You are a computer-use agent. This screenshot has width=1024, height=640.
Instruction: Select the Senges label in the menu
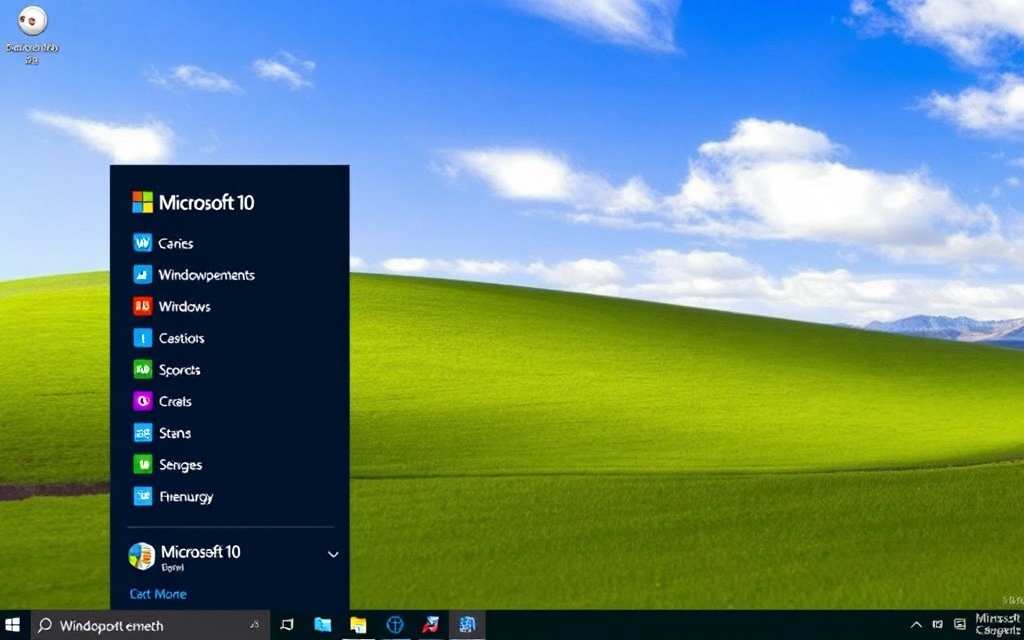(x=180, y=465)
